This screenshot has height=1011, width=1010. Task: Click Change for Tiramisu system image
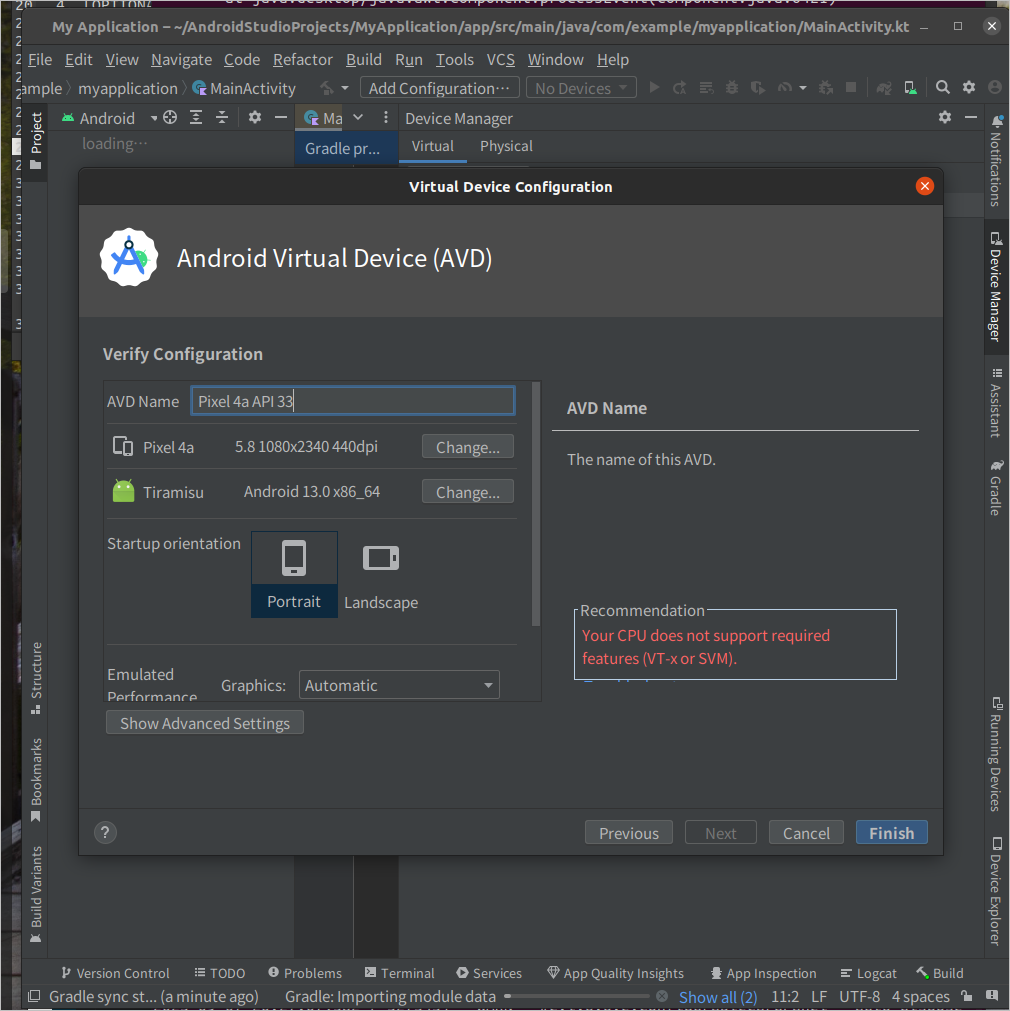pos(468,492)
